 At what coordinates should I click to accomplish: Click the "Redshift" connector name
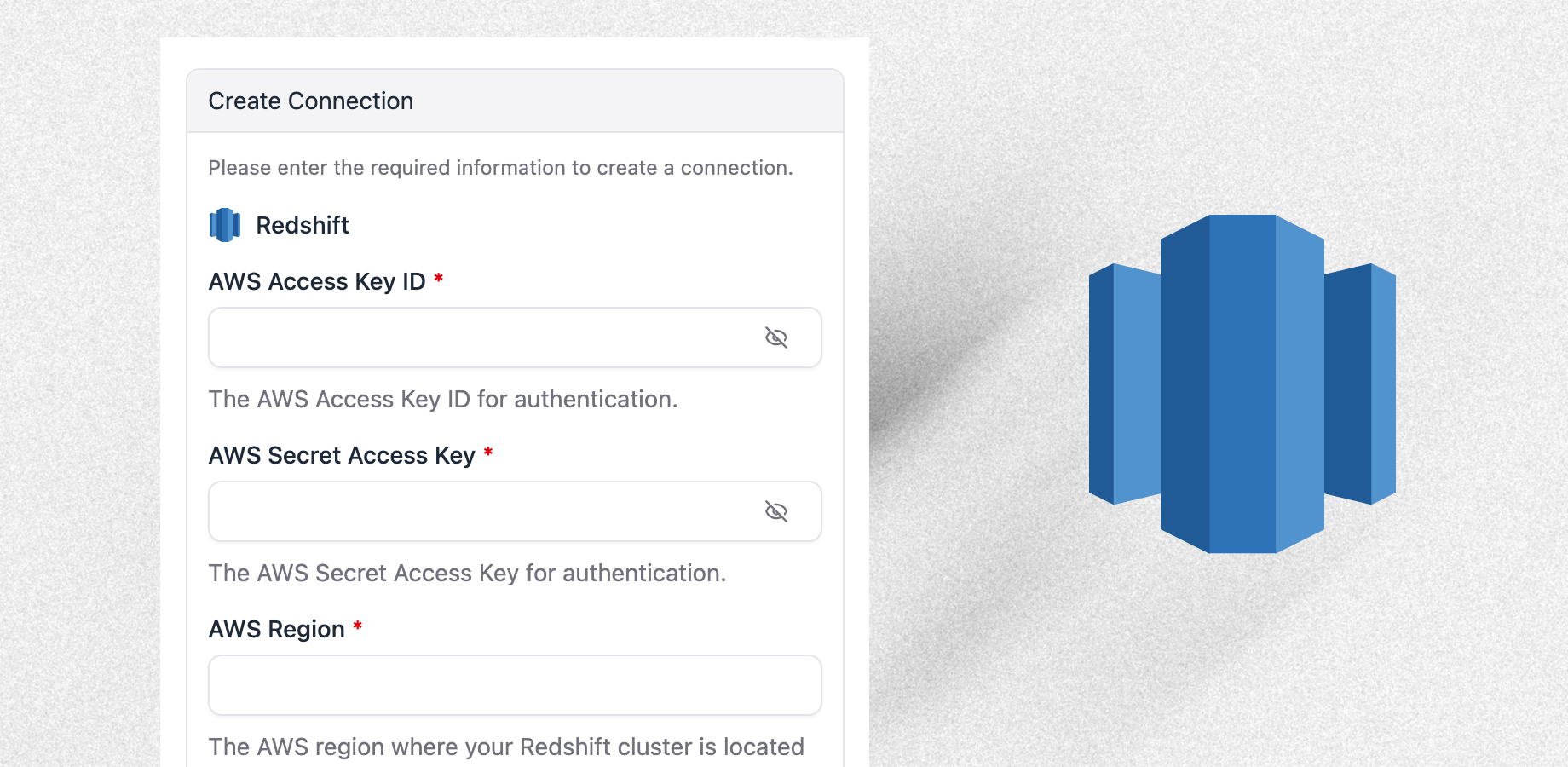[303, 225]
